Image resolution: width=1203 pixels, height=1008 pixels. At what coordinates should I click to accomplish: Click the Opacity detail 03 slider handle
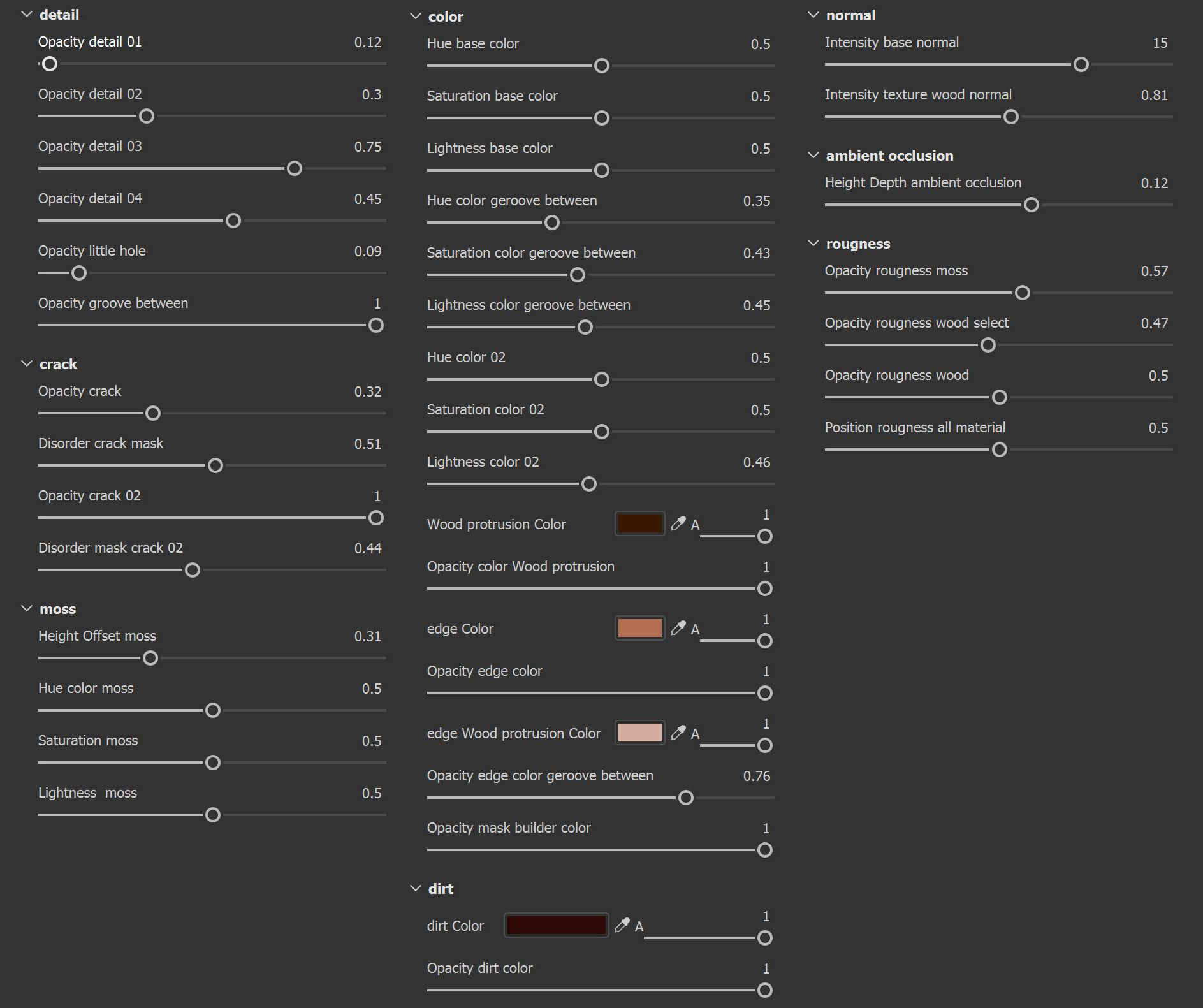295,168
